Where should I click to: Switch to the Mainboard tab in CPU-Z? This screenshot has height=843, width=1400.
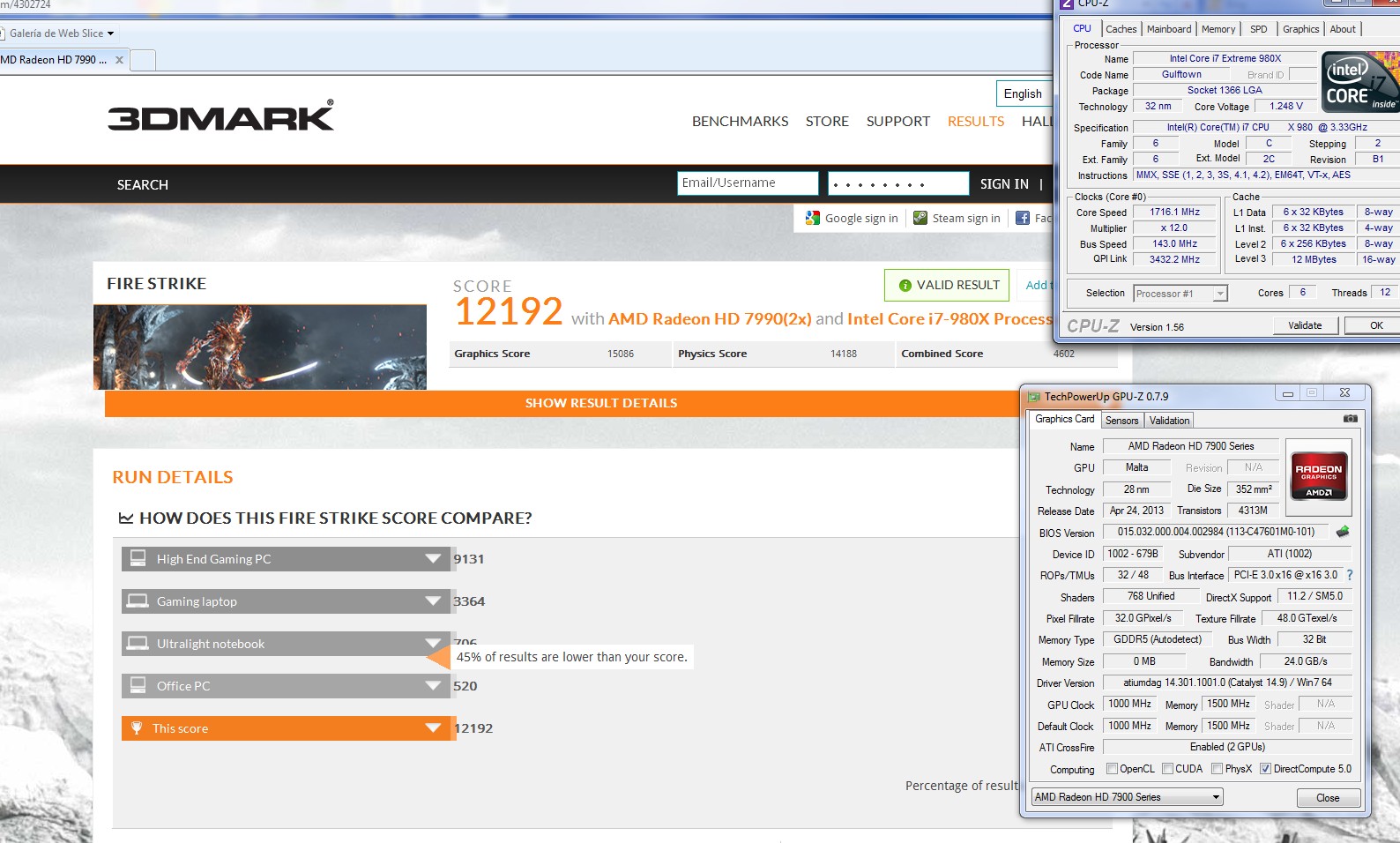tap(1169, 29)
